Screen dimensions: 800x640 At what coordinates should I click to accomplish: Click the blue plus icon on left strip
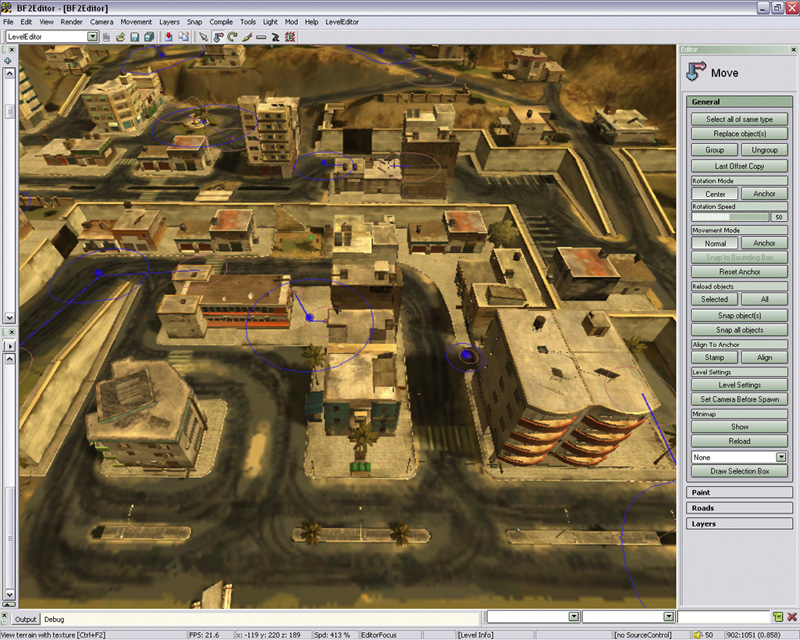[x=8, y=61]
